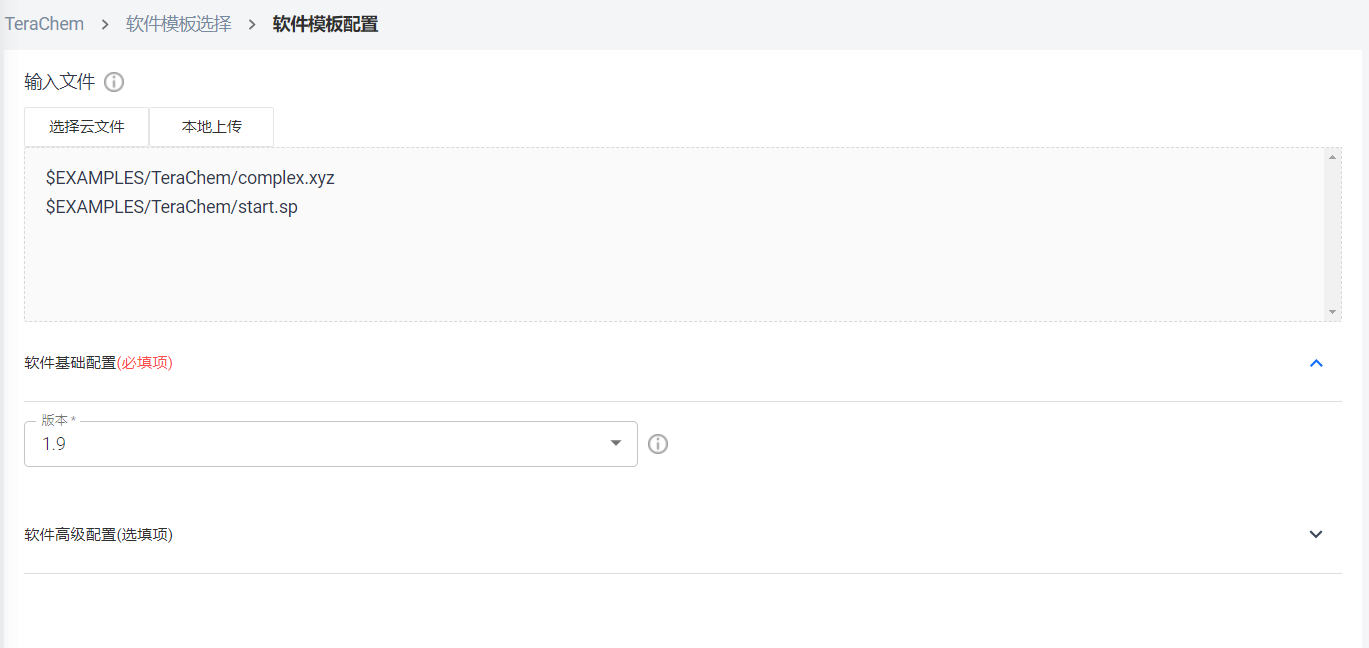Click the info icon beside 输入文件

click(114, 82)
